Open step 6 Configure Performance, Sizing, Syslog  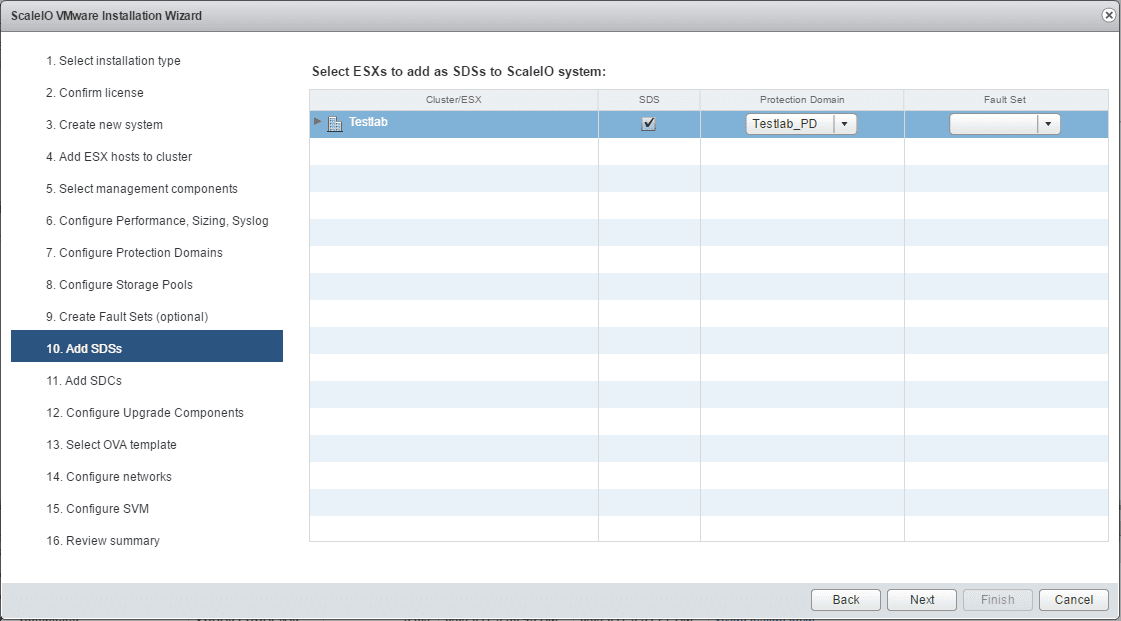click(157, 221)
